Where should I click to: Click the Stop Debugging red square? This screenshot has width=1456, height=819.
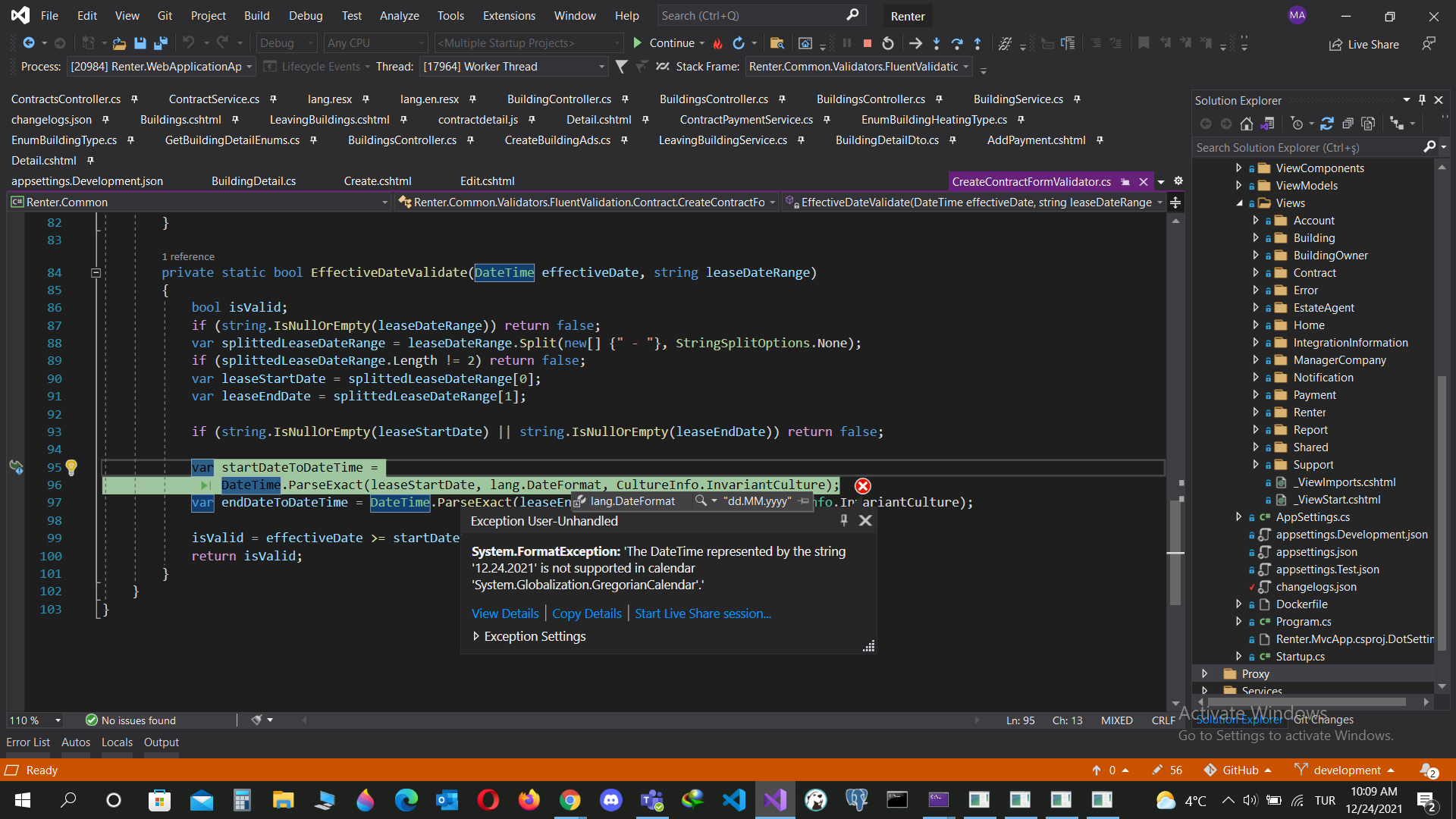pos(868,43)
